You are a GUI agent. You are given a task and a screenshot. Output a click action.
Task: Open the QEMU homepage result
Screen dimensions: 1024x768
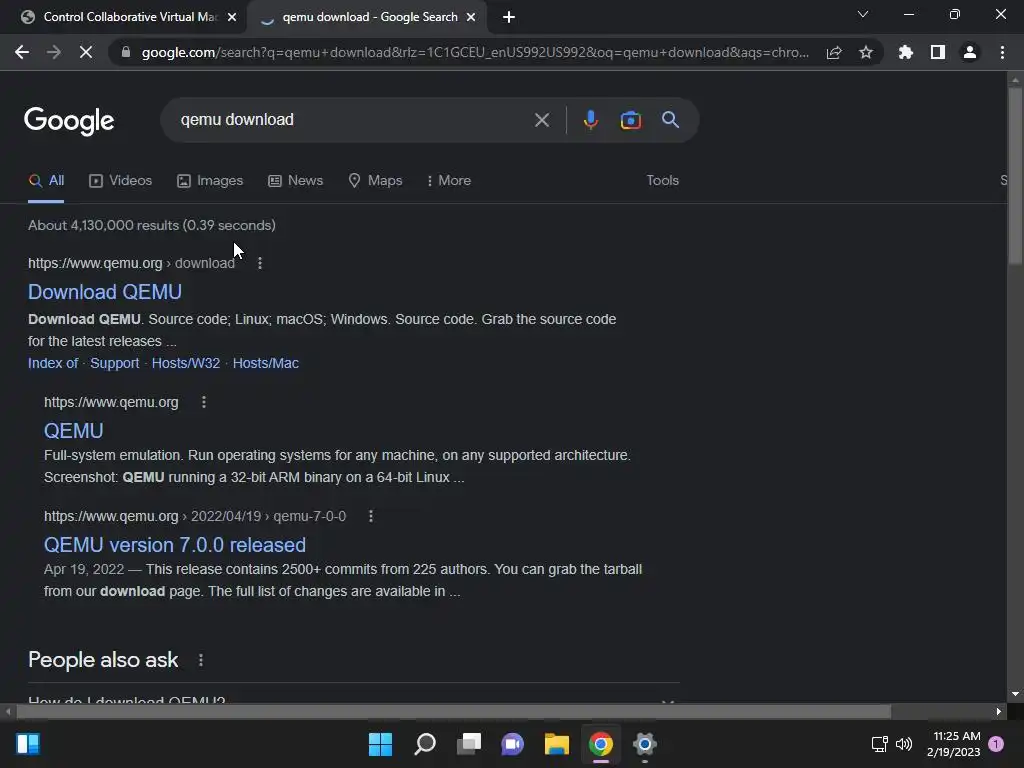pyautogui.click(x=73, y=431)
